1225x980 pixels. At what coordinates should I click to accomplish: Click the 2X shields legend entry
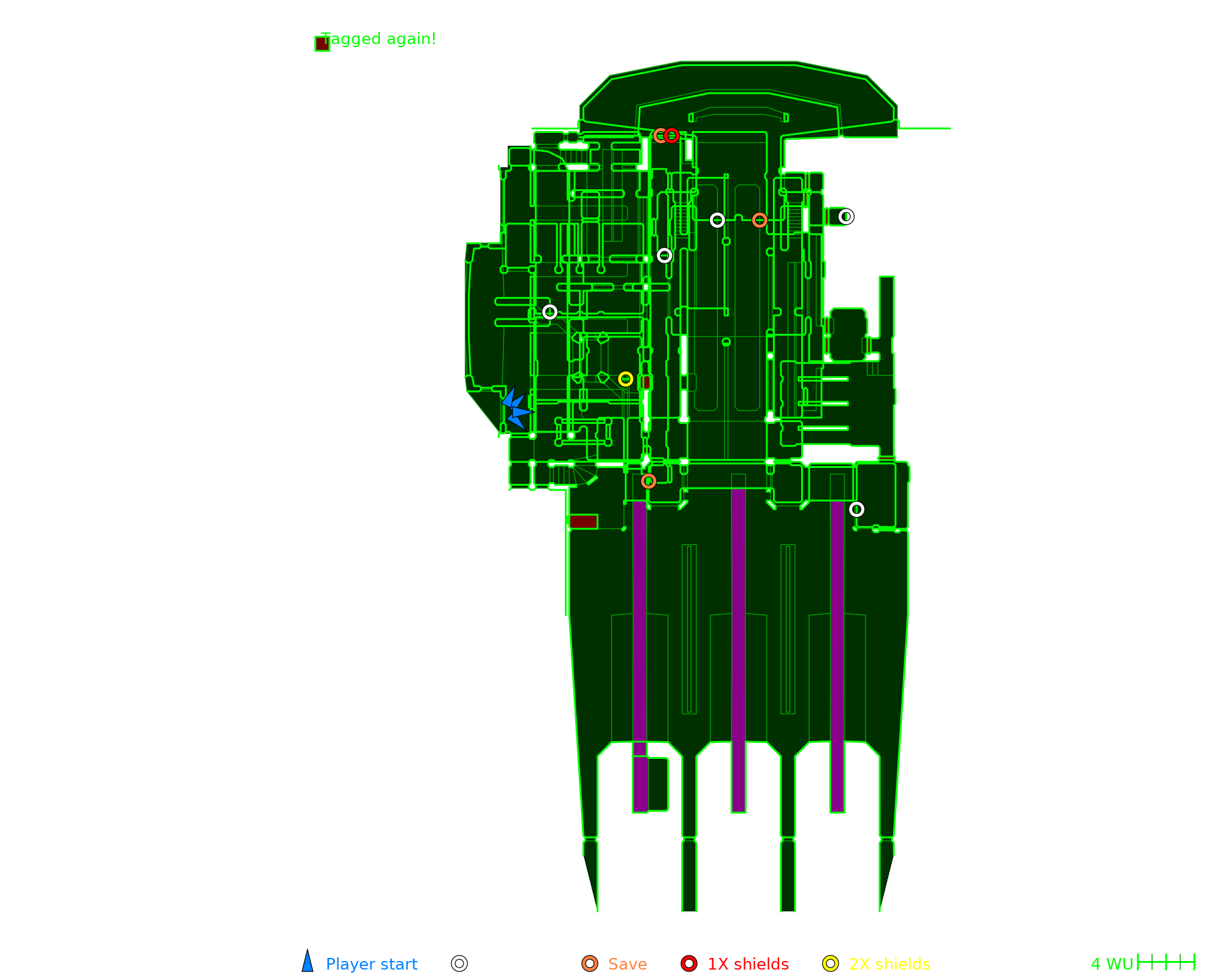coord(889,964)
